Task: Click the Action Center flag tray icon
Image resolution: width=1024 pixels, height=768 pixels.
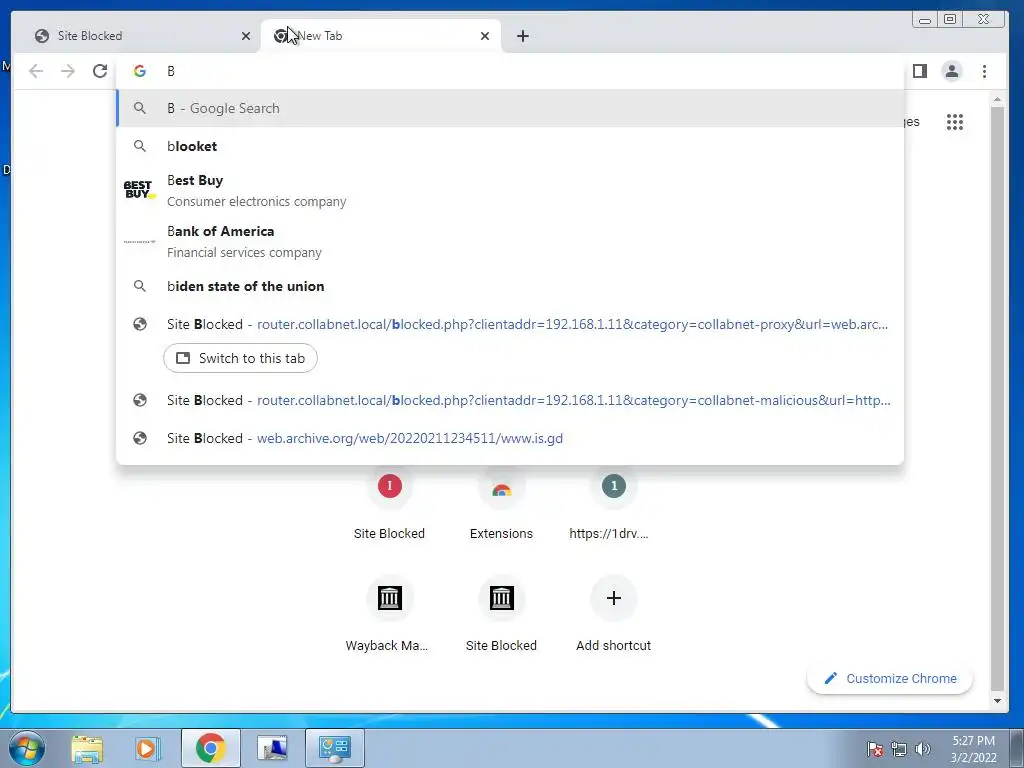Action: click(x=875, y=749)
